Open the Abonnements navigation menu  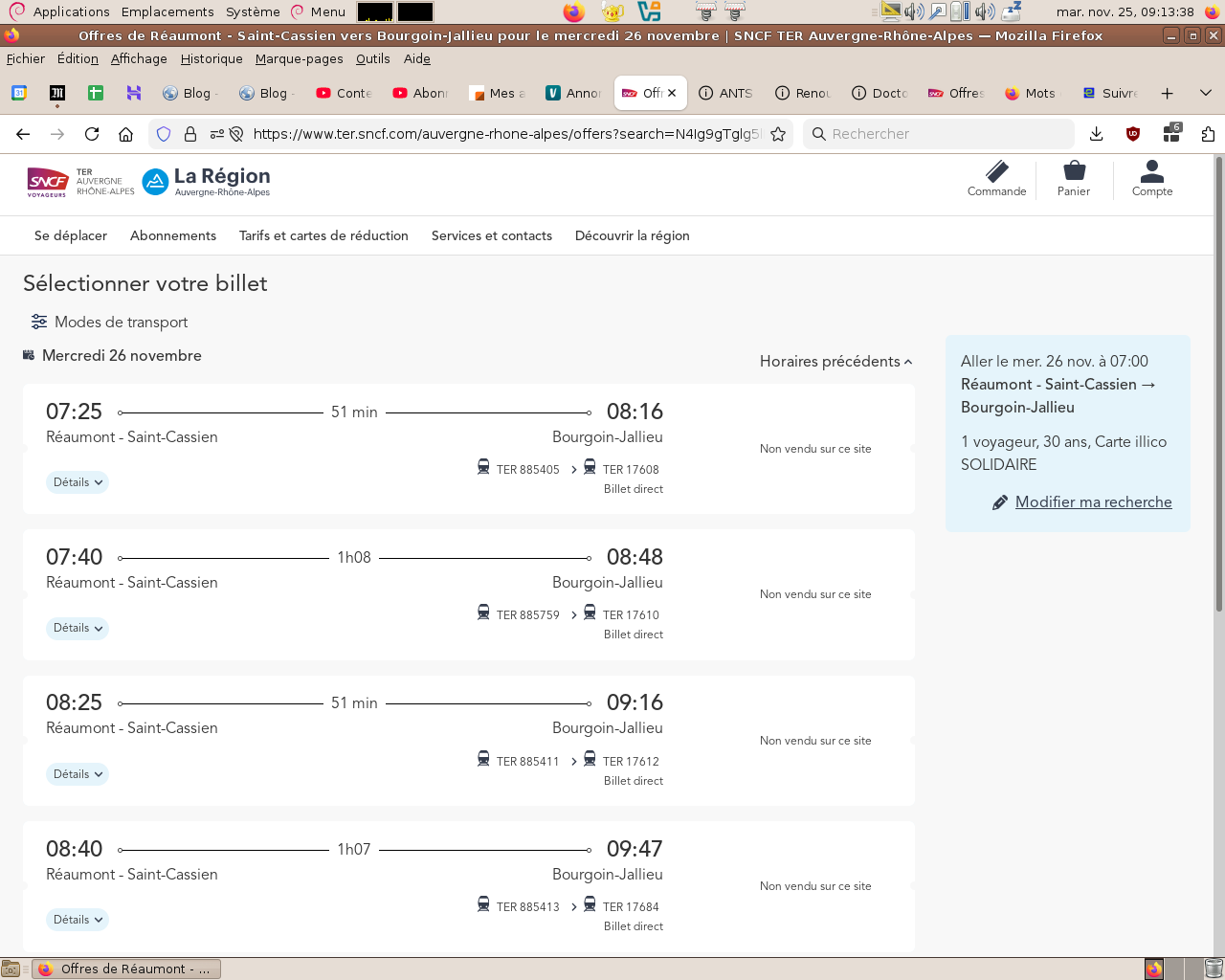173,235
